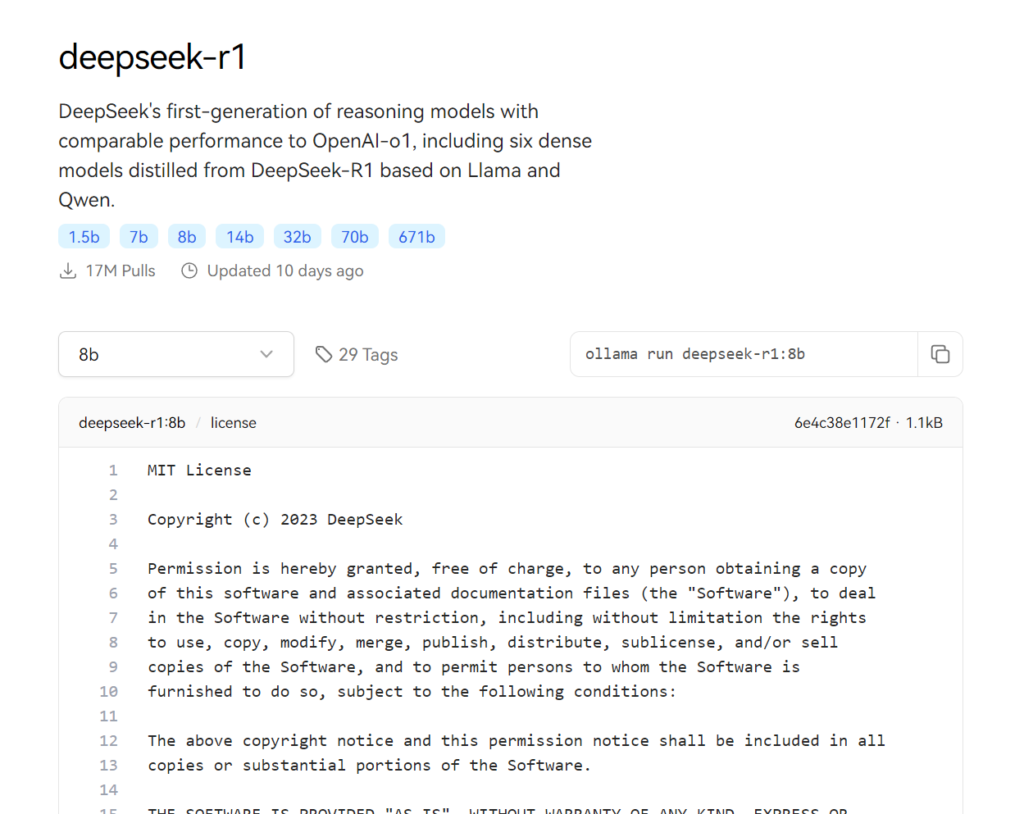
Task: Choose the 14b model size badge
Action: click(240, 237)
